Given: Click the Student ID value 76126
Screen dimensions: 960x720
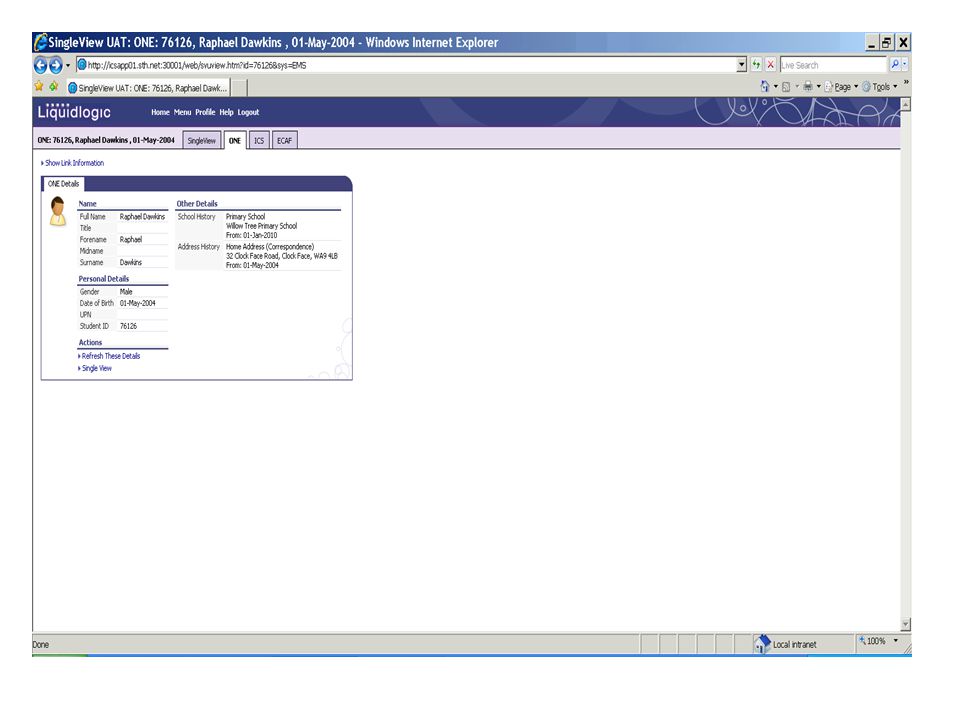Looking at the screenshot, I should tap(128, 326).
